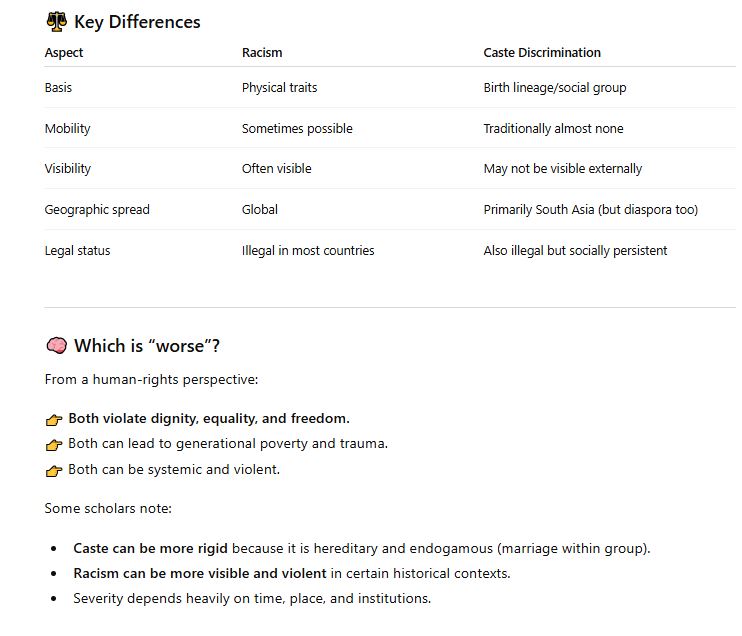Click pointing hand icon beside 'generational poverty' line
The height and width of the screenshot is (636, 742).
point(54,444)
